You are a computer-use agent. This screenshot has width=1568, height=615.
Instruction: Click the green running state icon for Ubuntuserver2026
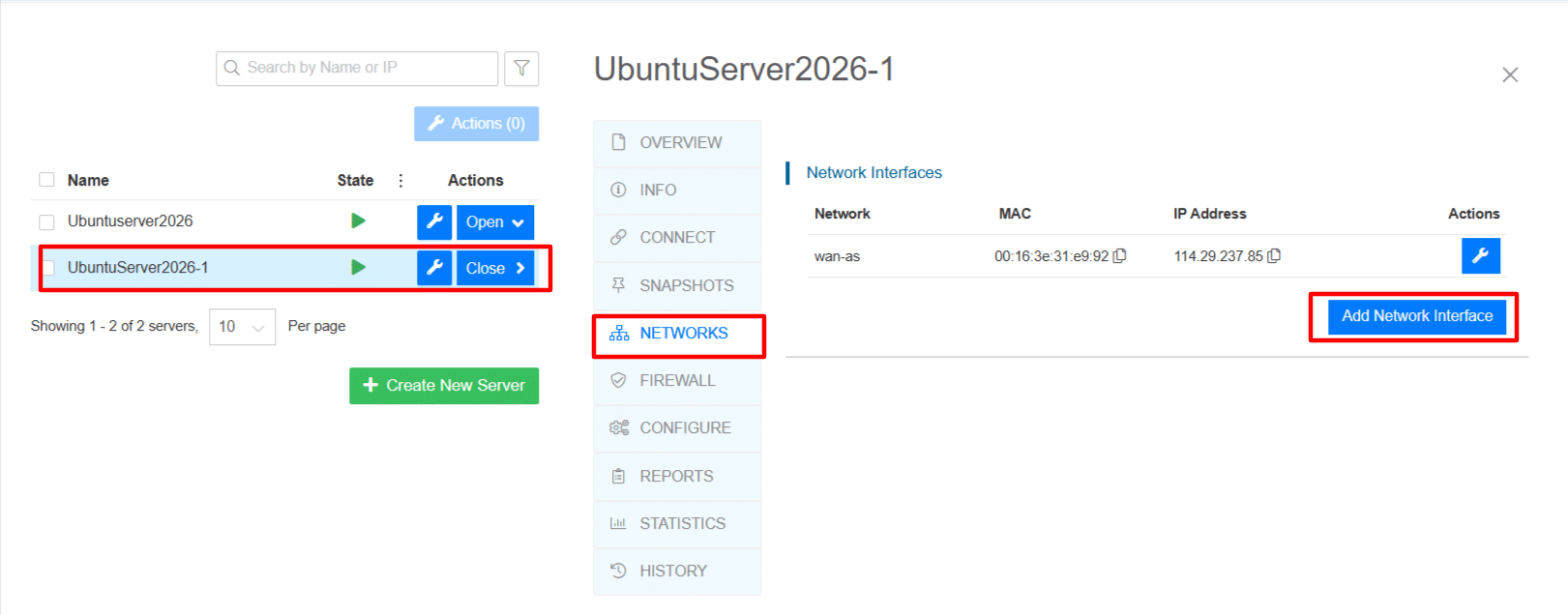point(358,221)
